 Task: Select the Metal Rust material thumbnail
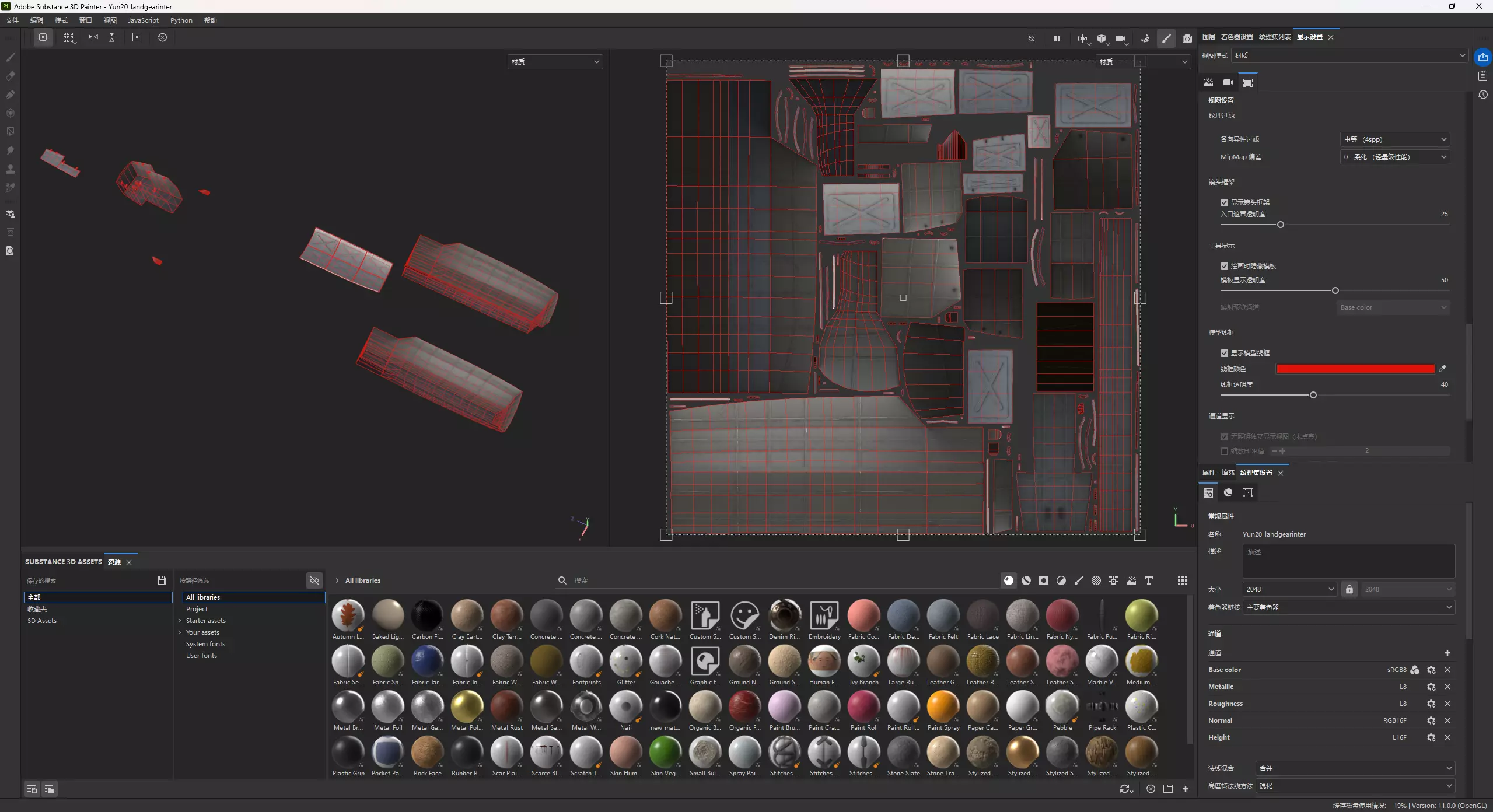[x=506, y=707]
